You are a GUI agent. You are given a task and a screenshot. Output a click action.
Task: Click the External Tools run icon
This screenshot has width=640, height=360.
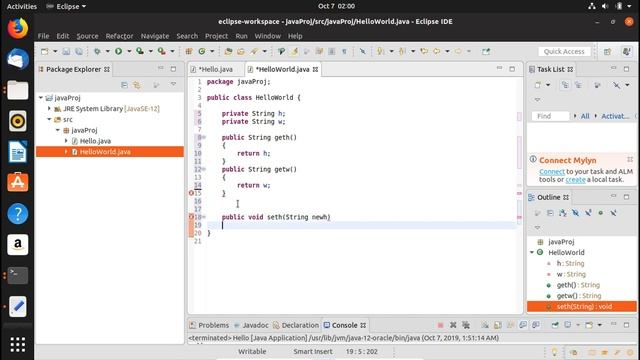point(162,51)
